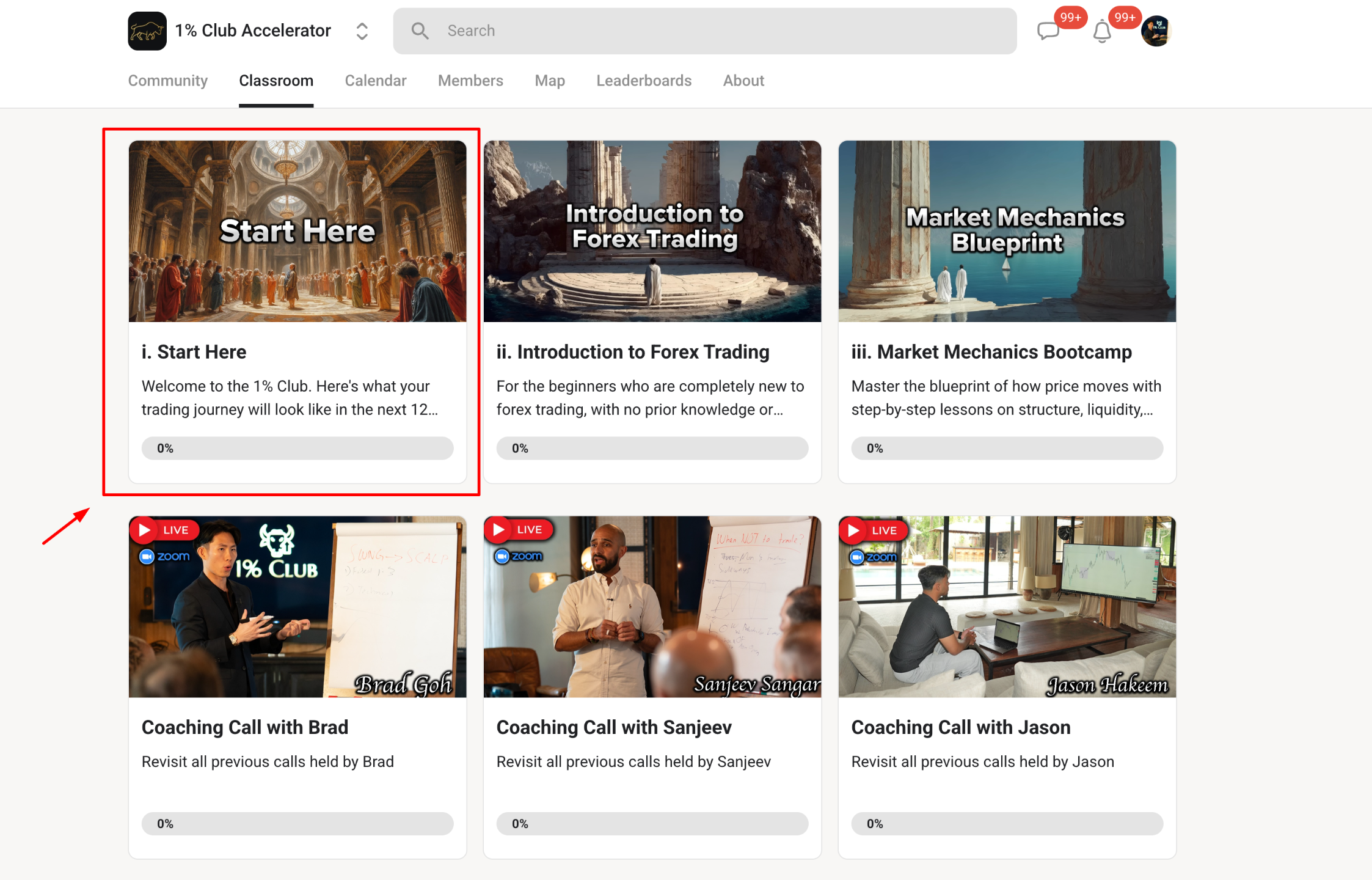Image resolution: width=1372 pixels, height=880 pixels.
Task: Open the Calendar tab
Action: 376,81
